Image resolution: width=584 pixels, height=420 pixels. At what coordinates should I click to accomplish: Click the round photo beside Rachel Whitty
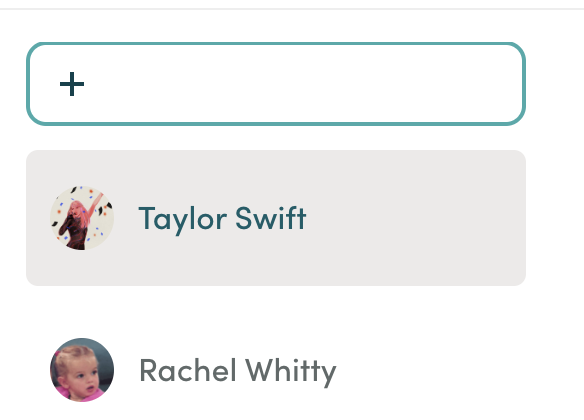[x=82, y=370]
